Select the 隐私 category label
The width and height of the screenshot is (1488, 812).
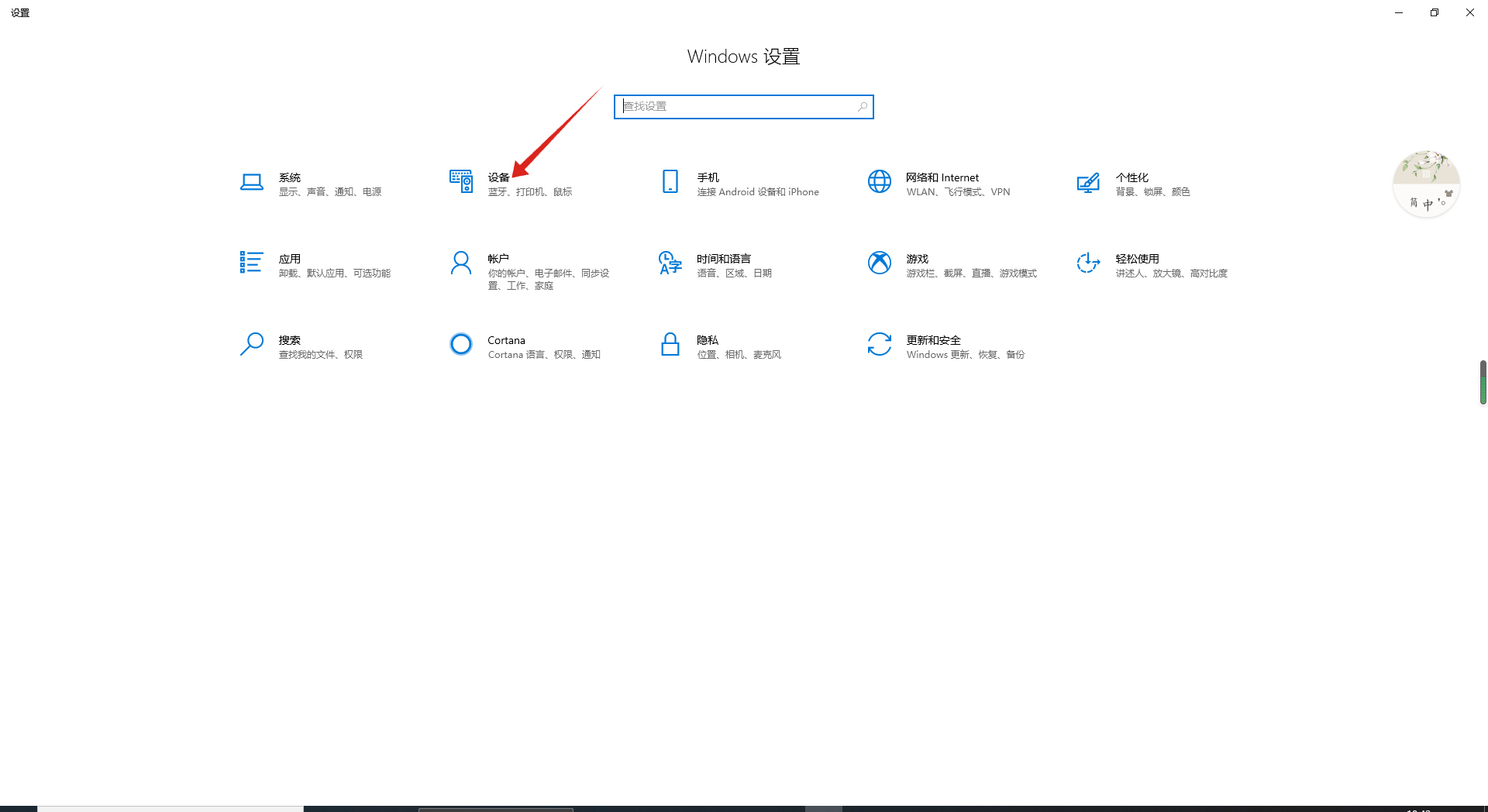[x=708, y=340]
